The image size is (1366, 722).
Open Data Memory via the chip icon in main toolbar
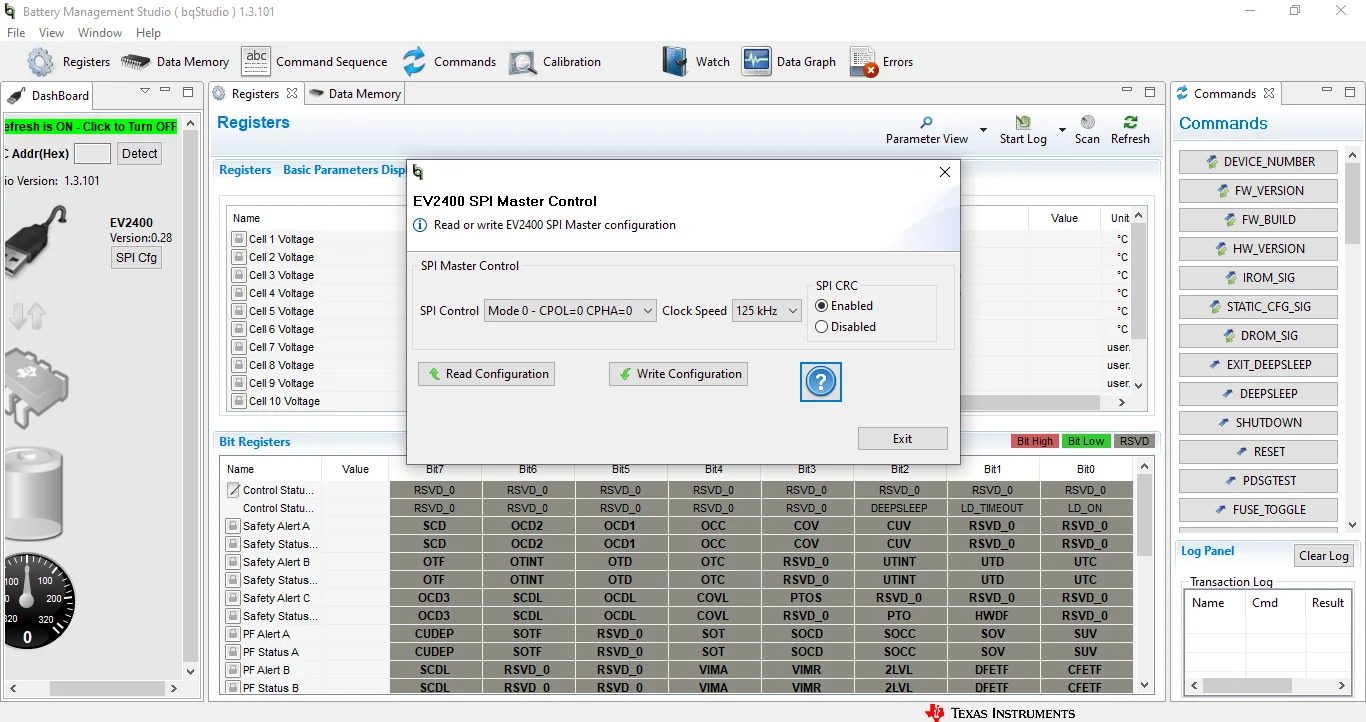[135, 62]
